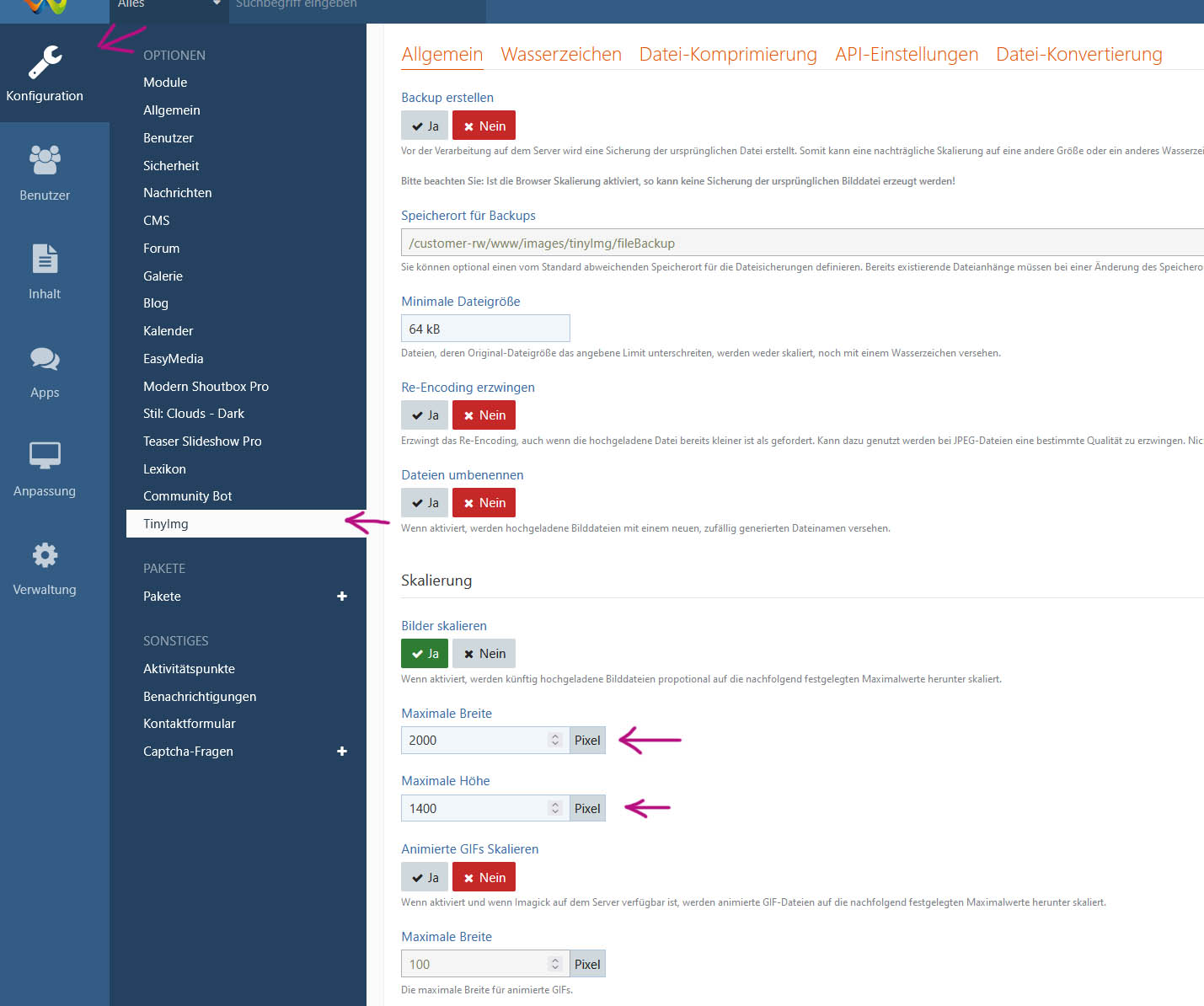Screen dimensions: 1204x1006
Task: Click the Speicherort für Backups path field
Action: click(800, 243)
